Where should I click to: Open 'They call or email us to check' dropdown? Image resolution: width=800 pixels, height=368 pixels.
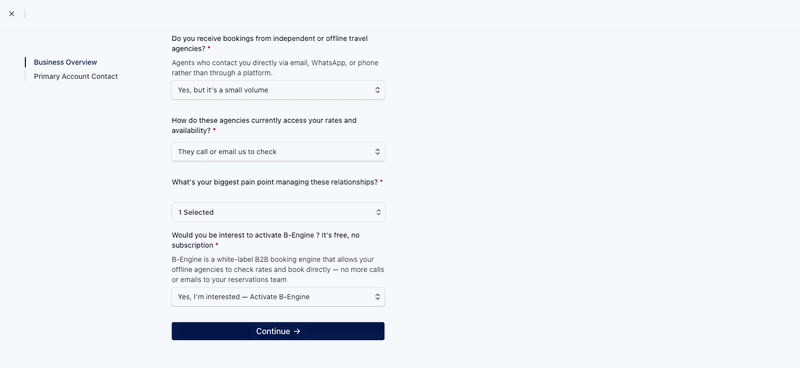click(x=278, y=152)
